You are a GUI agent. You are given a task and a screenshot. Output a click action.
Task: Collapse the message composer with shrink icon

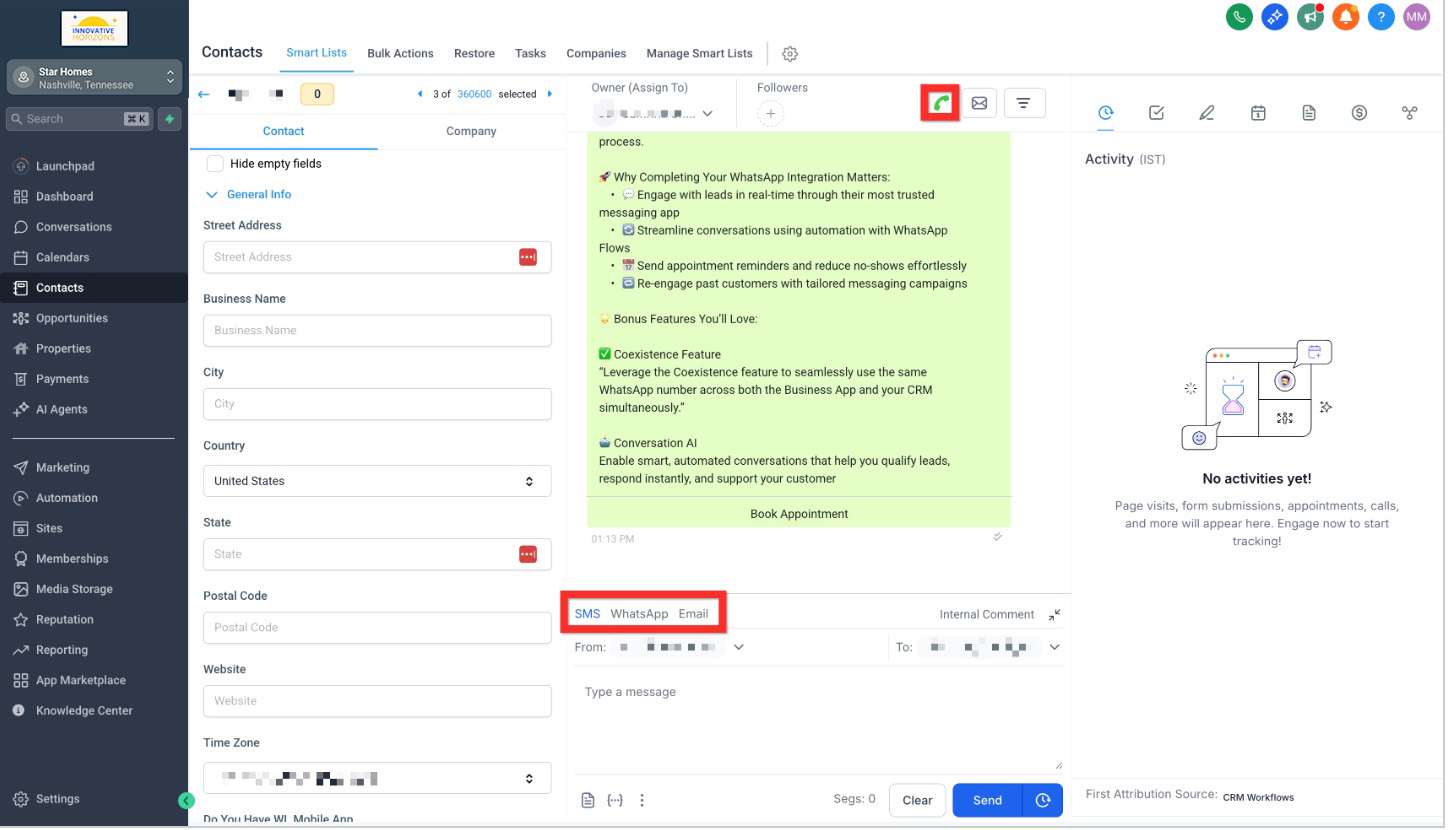1055,615
